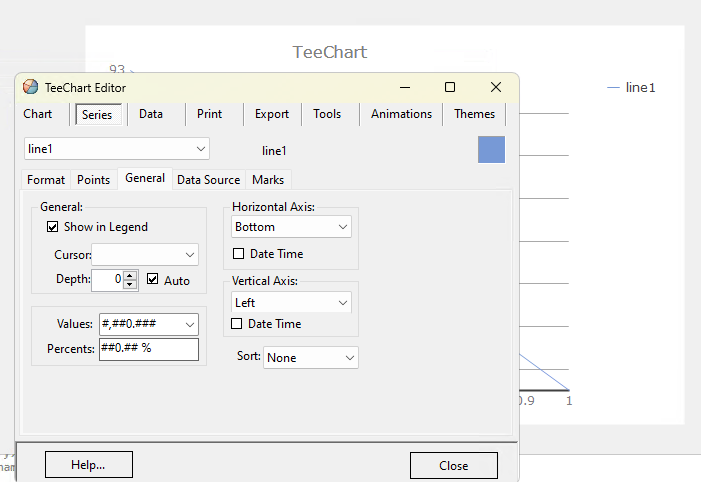
Task: Click the Percents format field
Action: click(149, 349)
